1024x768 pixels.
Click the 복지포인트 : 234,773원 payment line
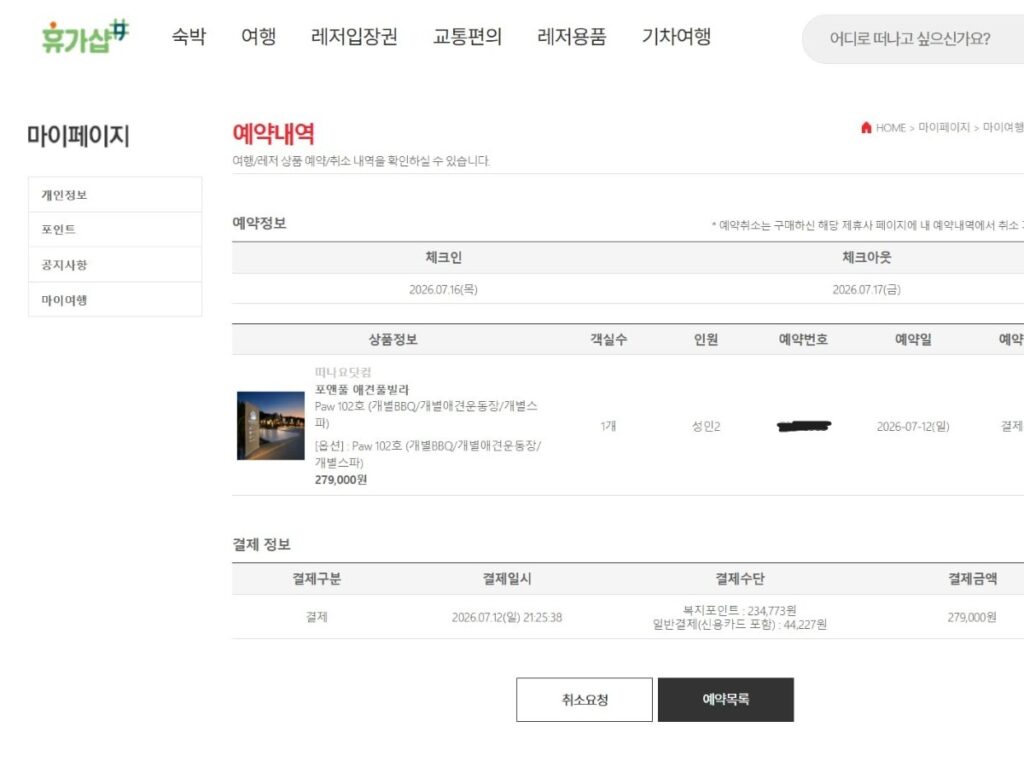click(x=739, y=610)
